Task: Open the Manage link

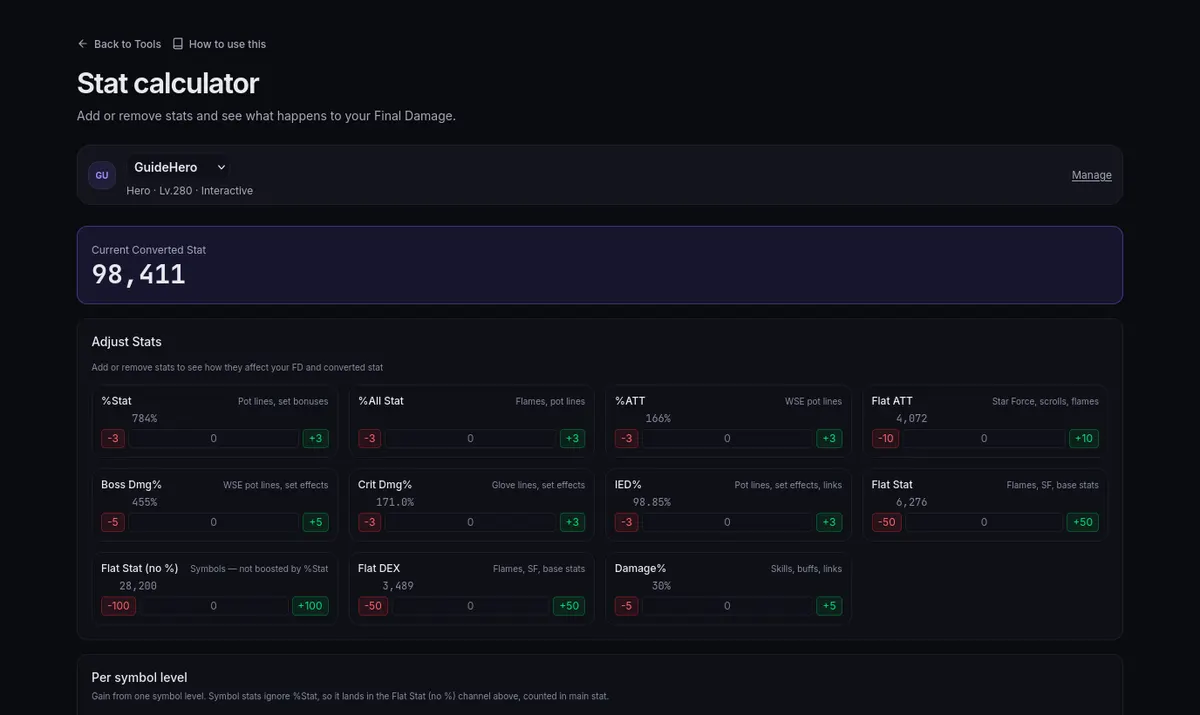Action: coord(1091,175)
